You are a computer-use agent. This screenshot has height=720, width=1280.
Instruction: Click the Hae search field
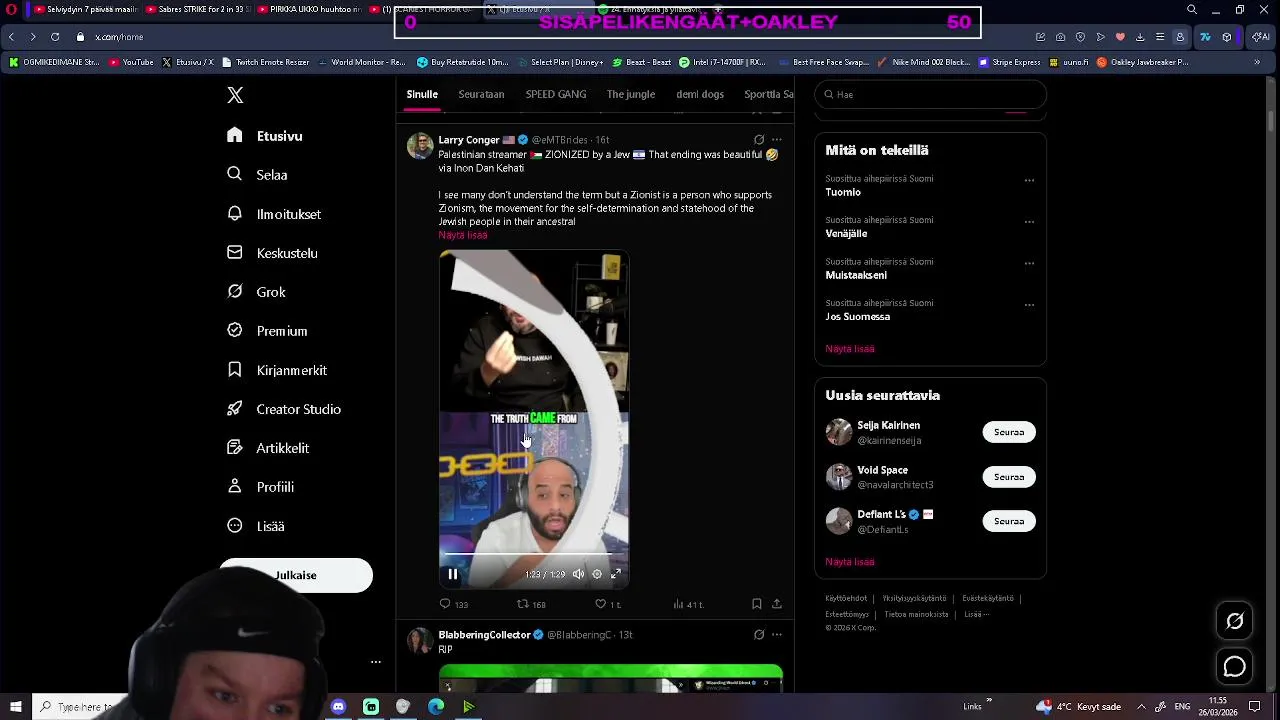point(930,94)
